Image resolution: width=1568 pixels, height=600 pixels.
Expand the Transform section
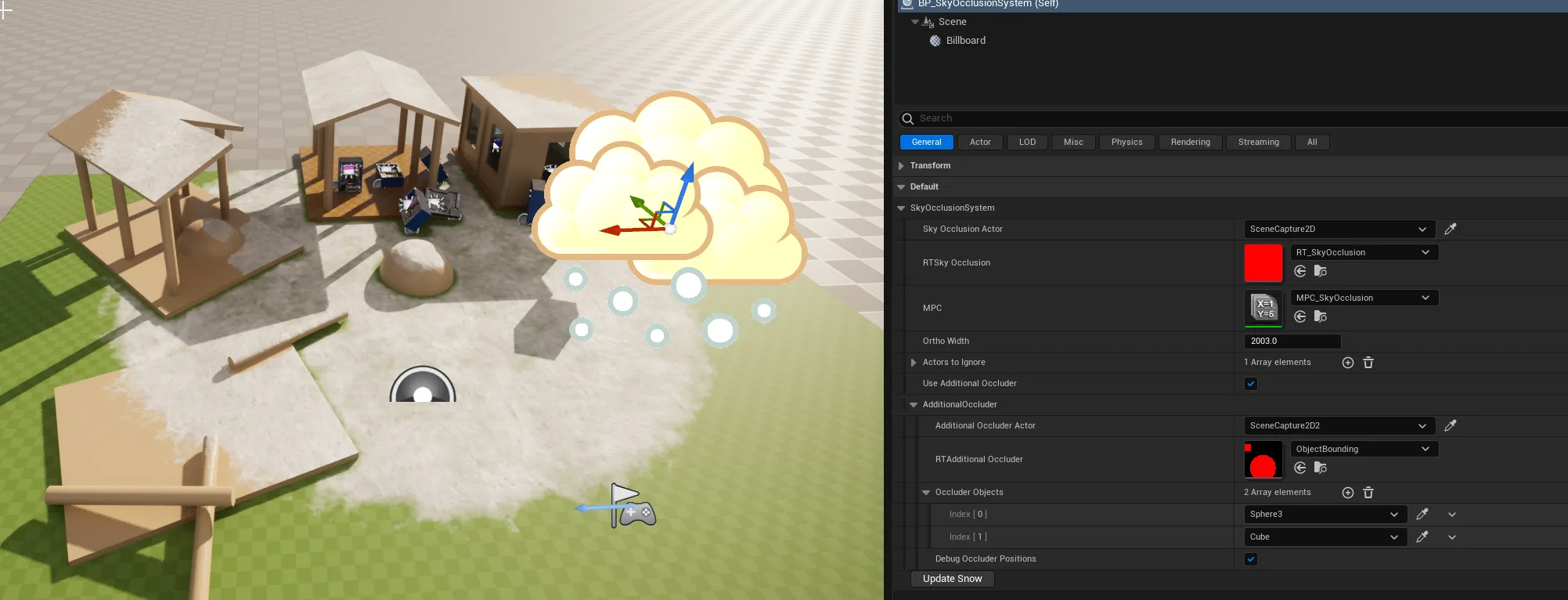(x=901, y=166)
